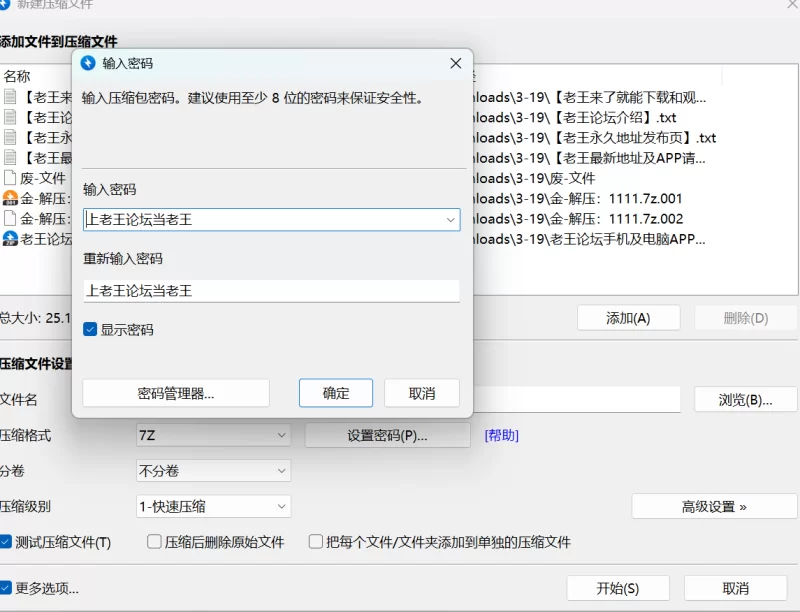Viewport: 800px width, 612px height.
Task: Click the blue ZIP icon beside 老王论坛
Action: (x=10, y=238)
